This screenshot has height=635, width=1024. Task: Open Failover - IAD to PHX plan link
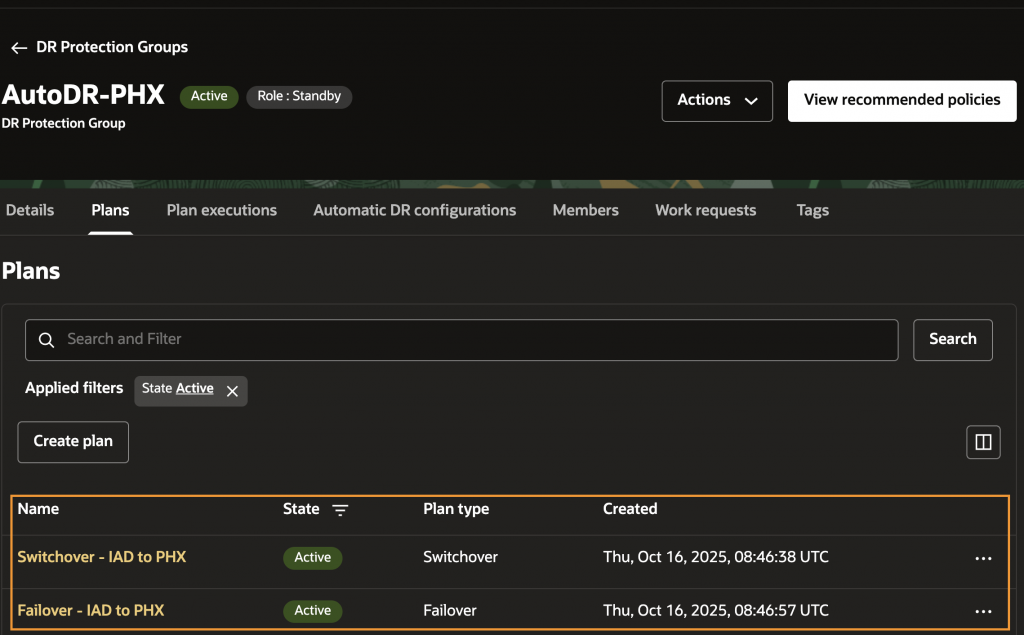click(91, 610)
